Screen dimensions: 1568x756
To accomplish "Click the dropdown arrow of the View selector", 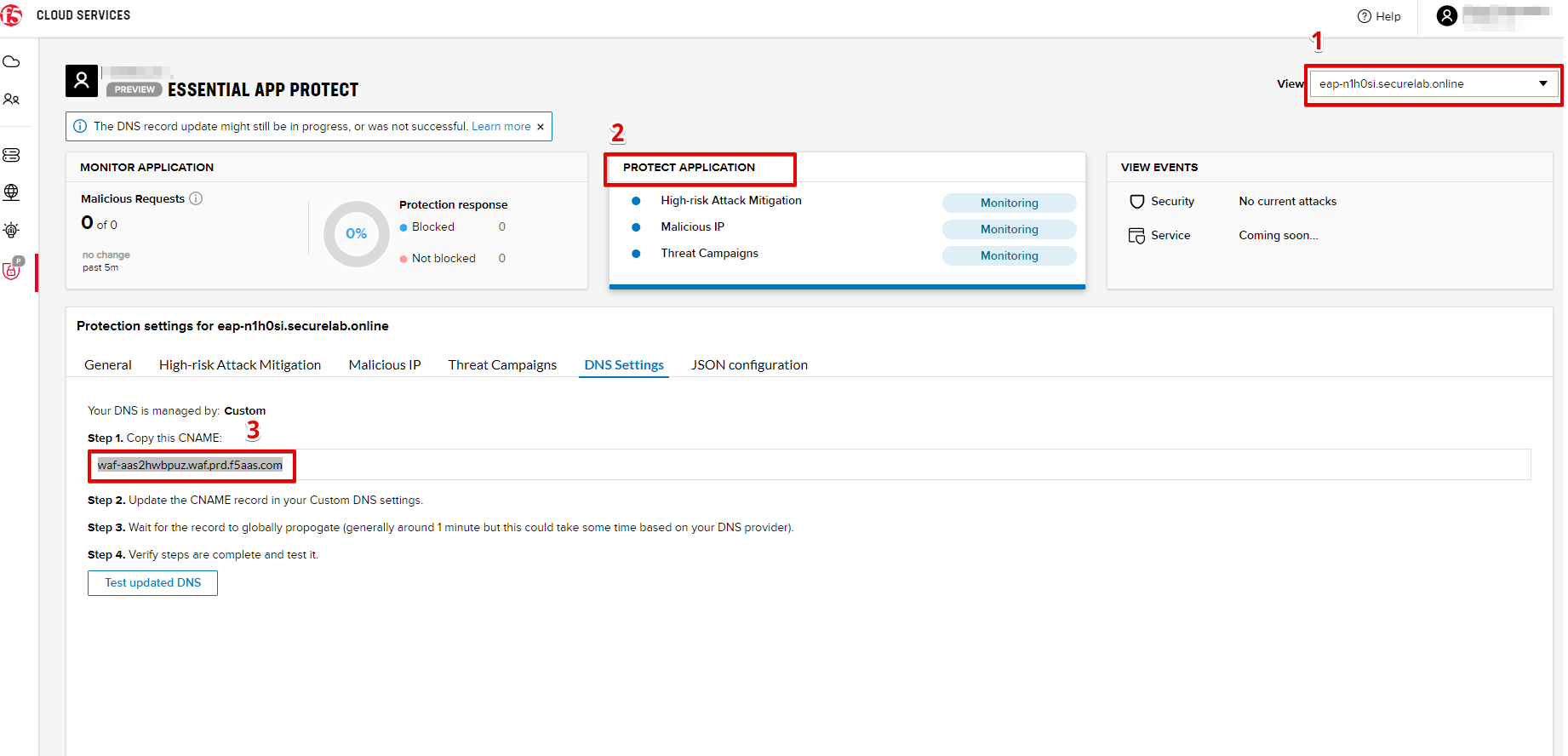I will (1543, 84).
